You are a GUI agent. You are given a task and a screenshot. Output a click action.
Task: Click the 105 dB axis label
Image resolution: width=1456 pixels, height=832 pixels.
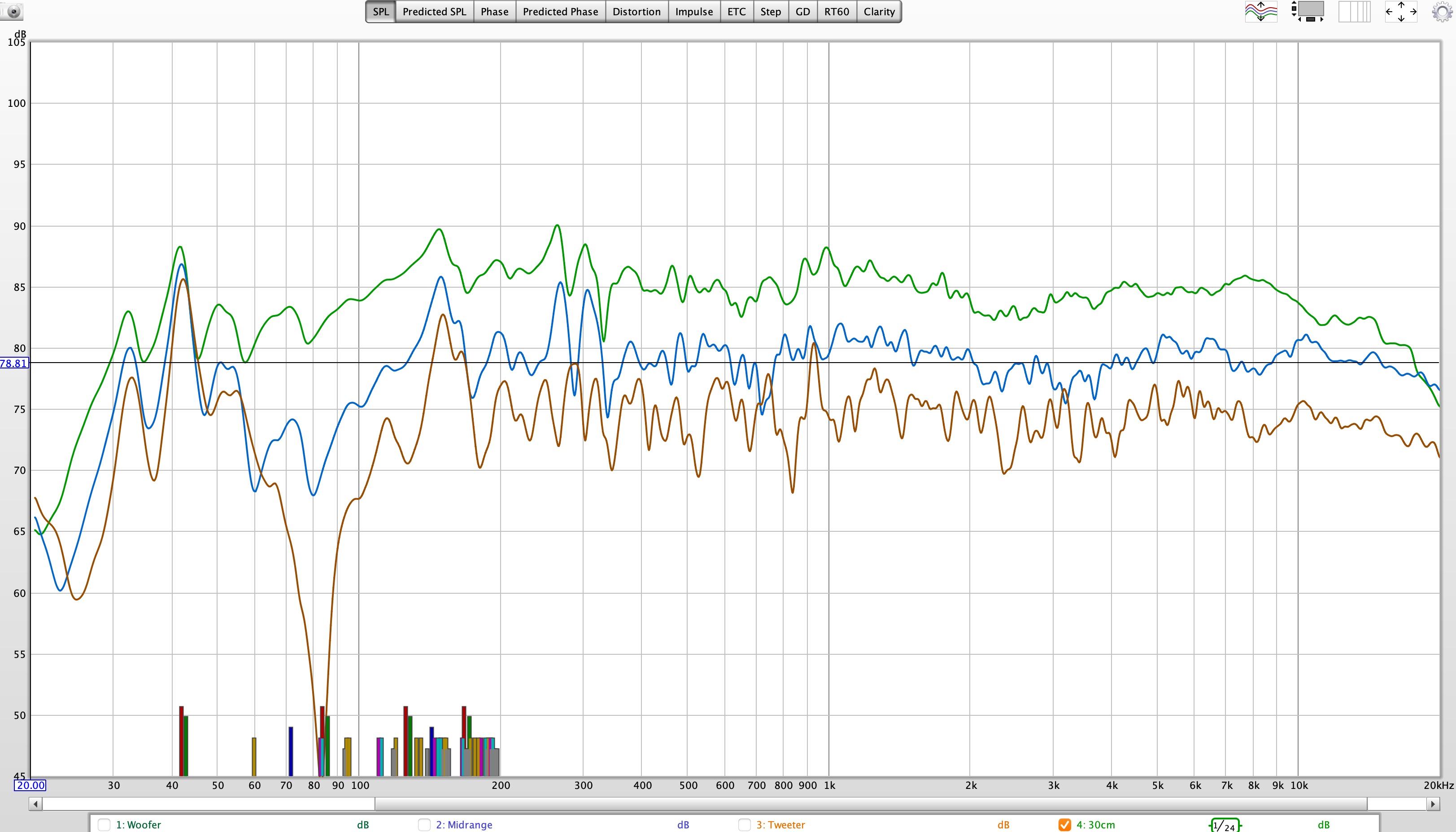click(x=16, y=42)
